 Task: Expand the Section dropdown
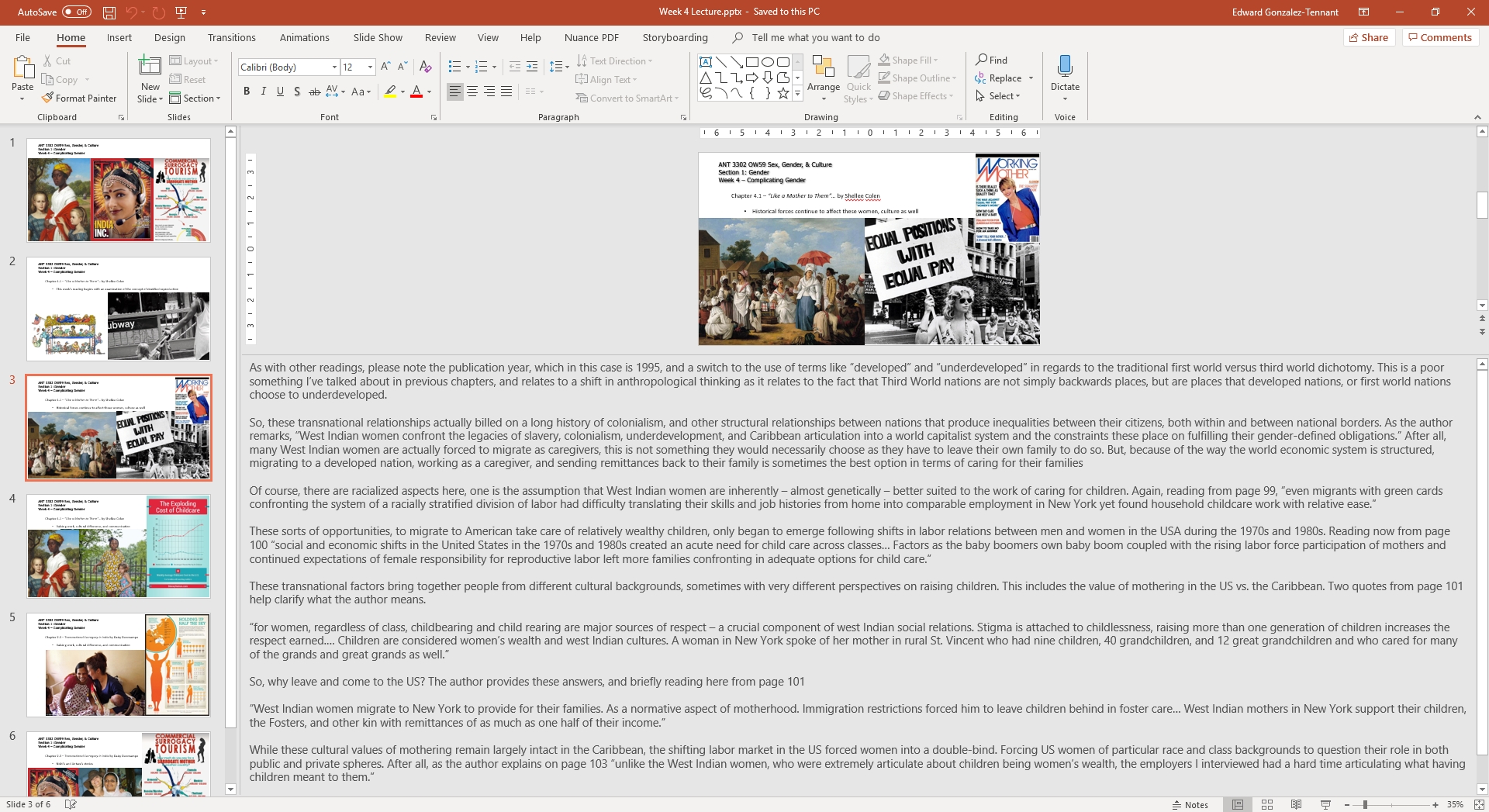click(x=195, y=98)
